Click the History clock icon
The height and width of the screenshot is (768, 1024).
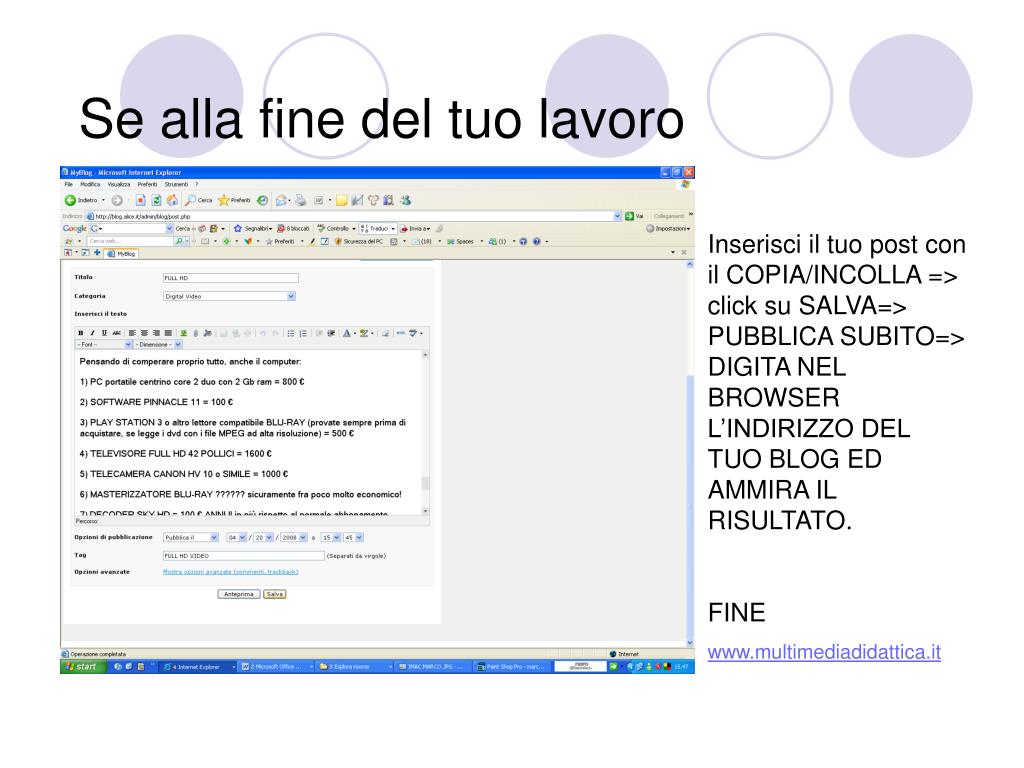pos(262,200)
